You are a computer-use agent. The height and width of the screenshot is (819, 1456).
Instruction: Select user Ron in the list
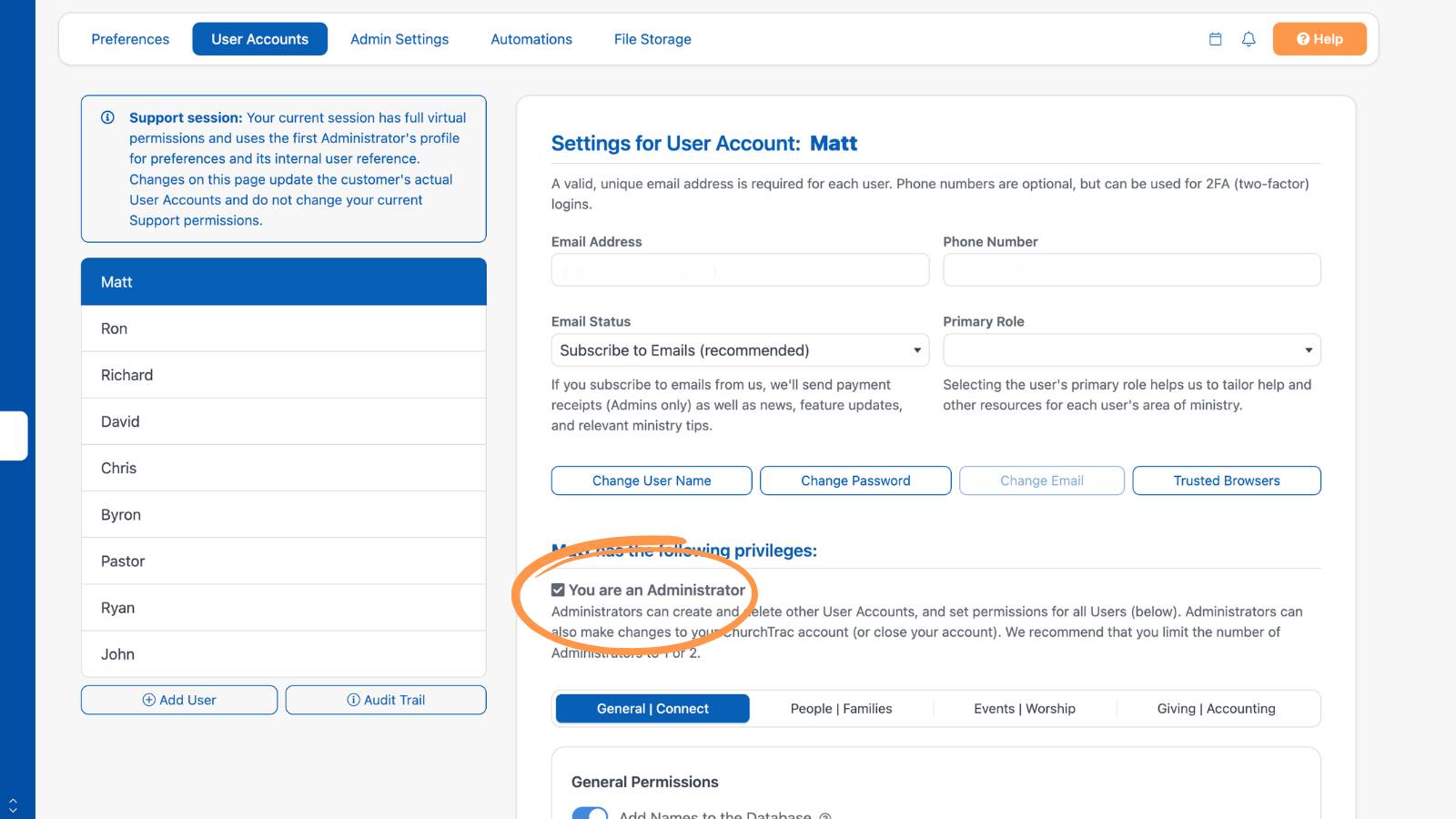284,329
